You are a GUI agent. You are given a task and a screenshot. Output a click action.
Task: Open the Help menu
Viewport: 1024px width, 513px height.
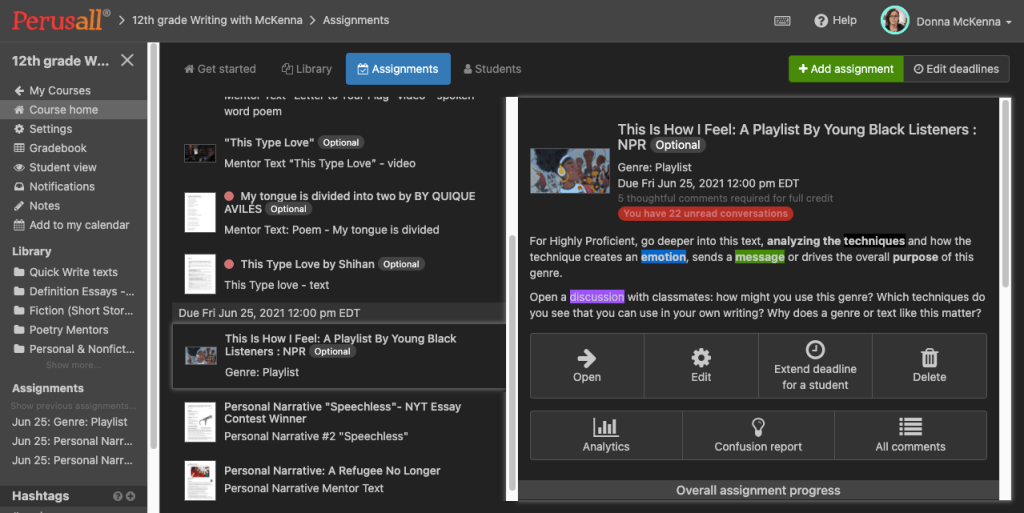835,20
